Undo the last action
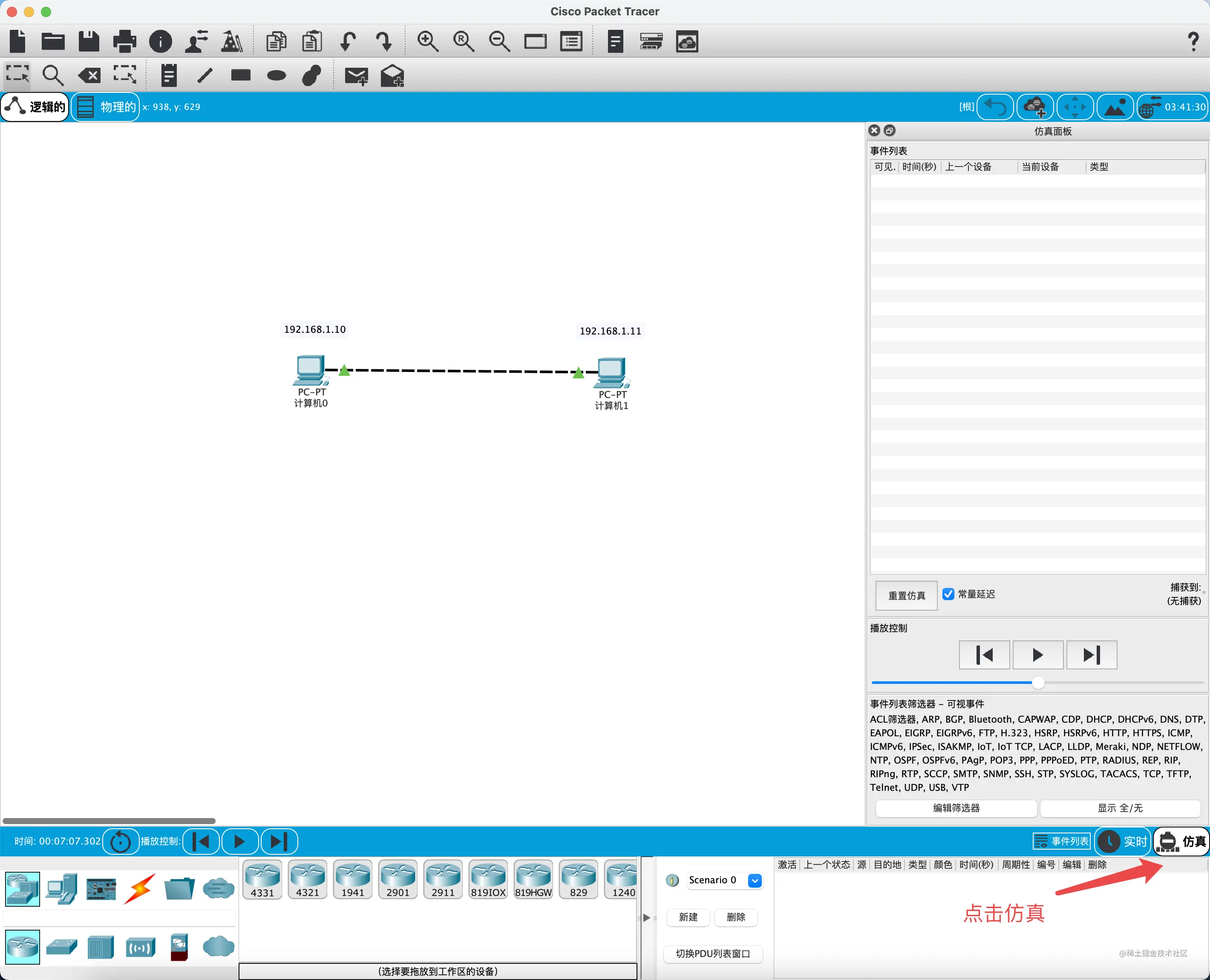Screen dimensions: 1210x980 348,41
